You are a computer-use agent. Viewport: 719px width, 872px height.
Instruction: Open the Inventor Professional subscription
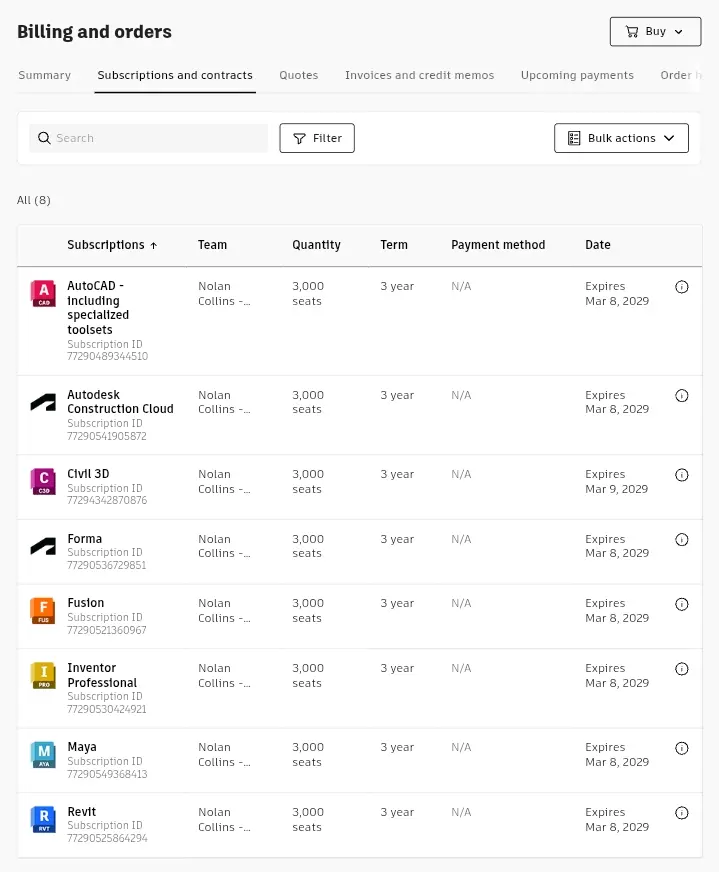[x=102, y=675]
